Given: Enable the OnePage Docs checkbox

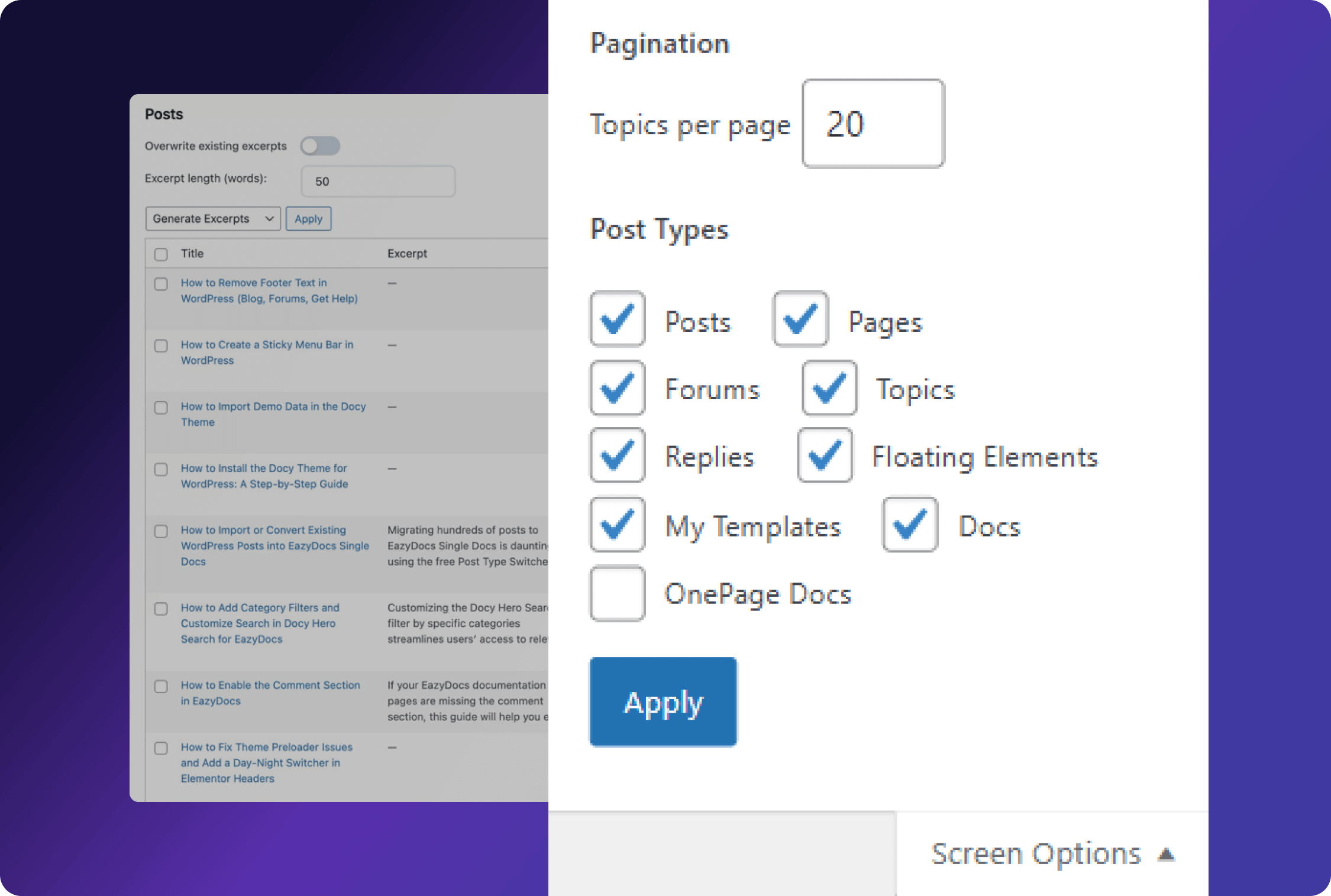Looking at the screenshot, I should (617, 594).
